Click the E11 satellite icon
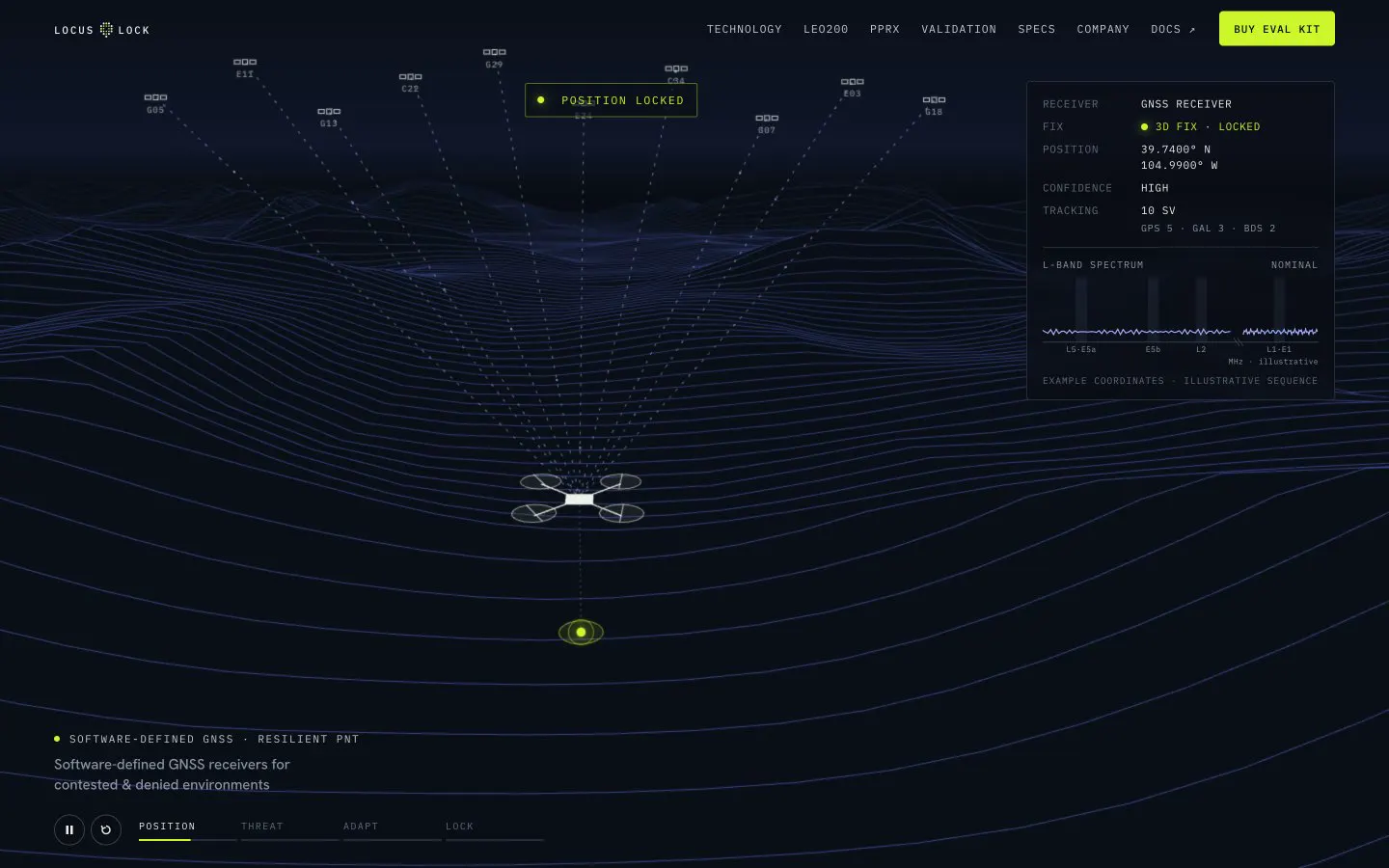Viewport: 1389px width, 868px height. pyautogui.click(x=245, y=62)
